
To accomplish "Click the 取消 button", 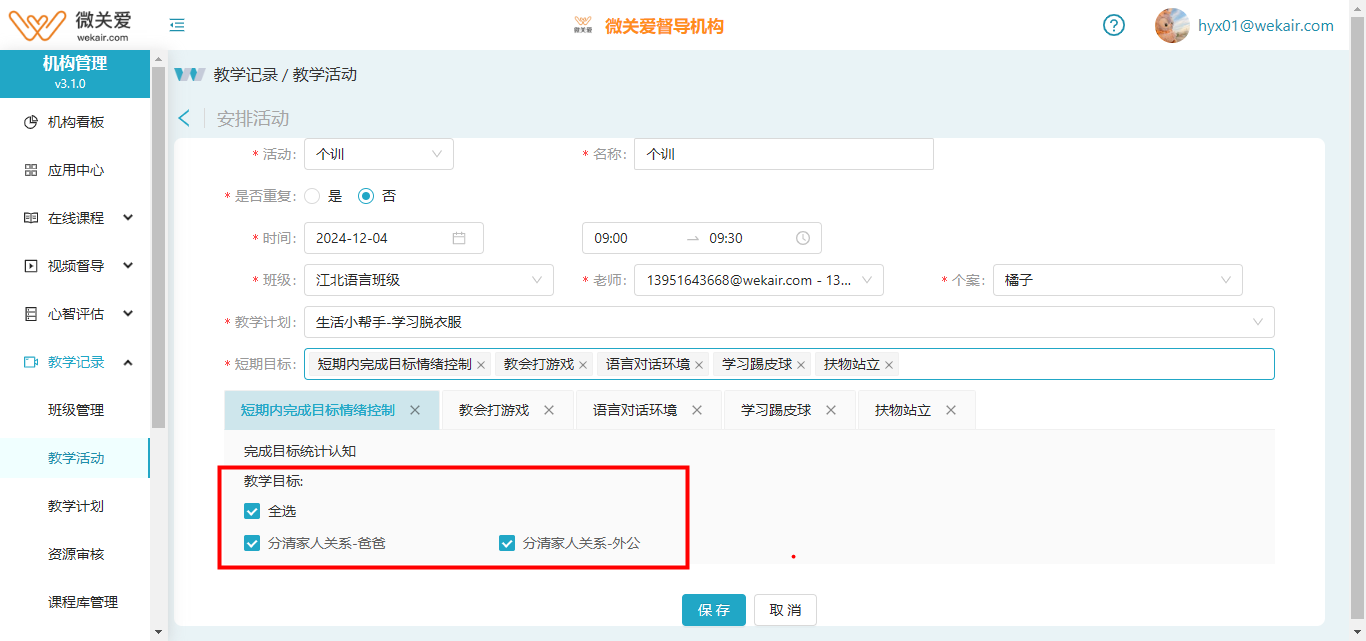I will tap(785, 610).
